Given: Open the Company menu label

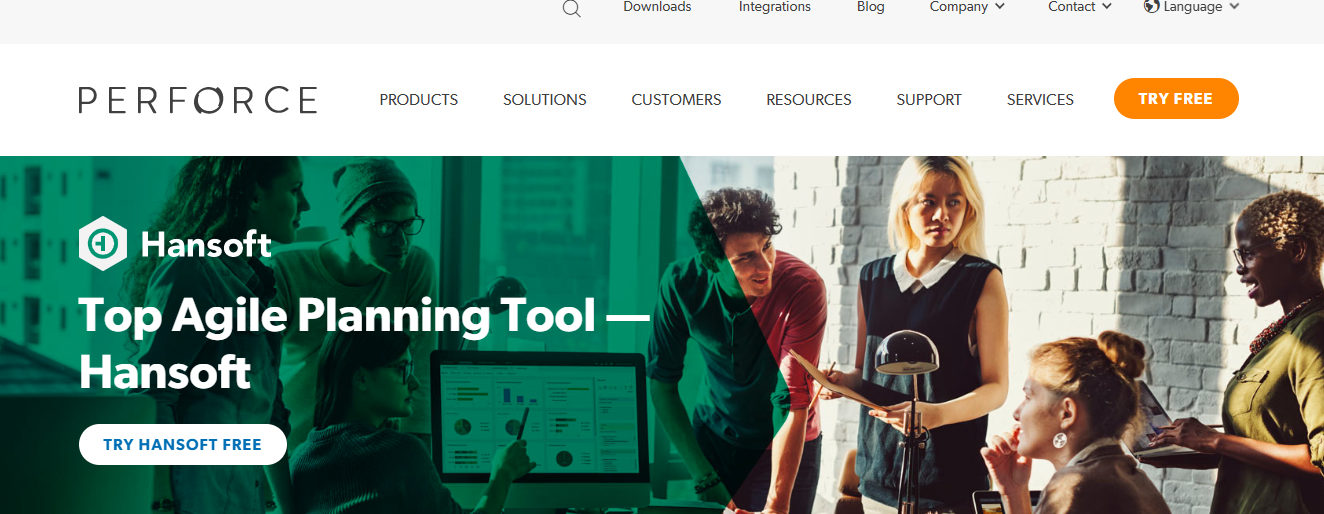Looking at the screenshot, I should coord(959,7).
